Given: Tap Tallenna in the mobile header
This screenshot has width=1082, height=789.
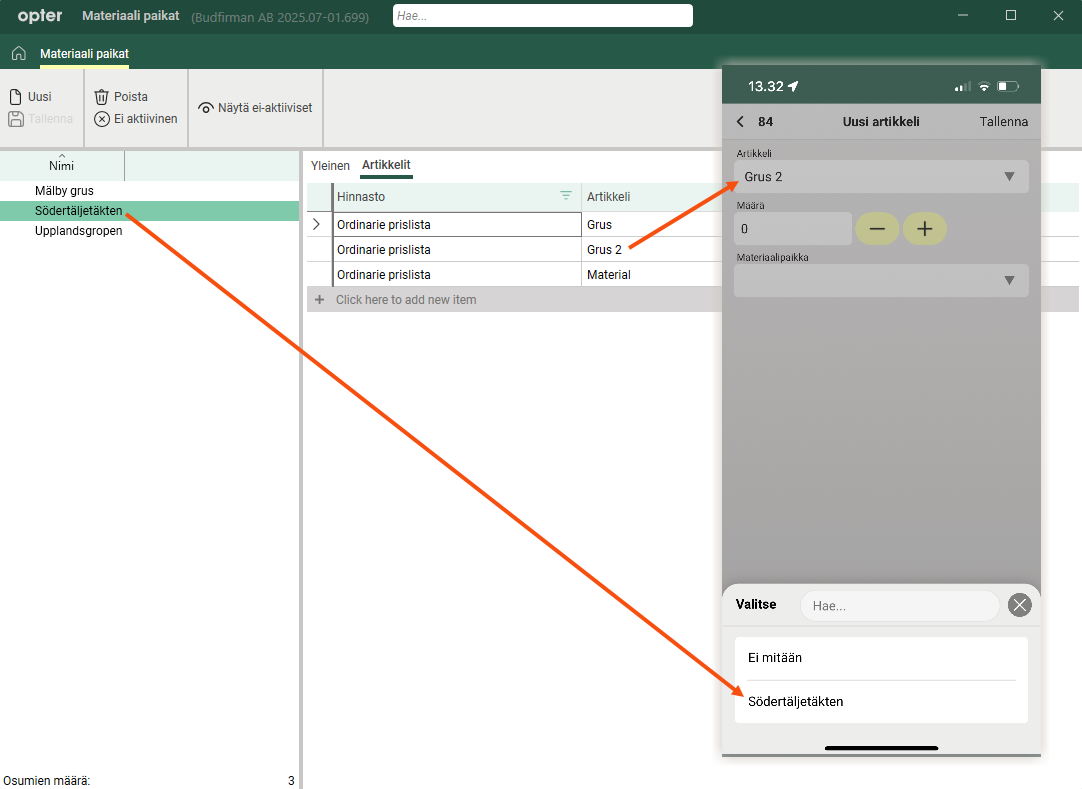Looking at the screenshot, I should tap(1003, 122).
